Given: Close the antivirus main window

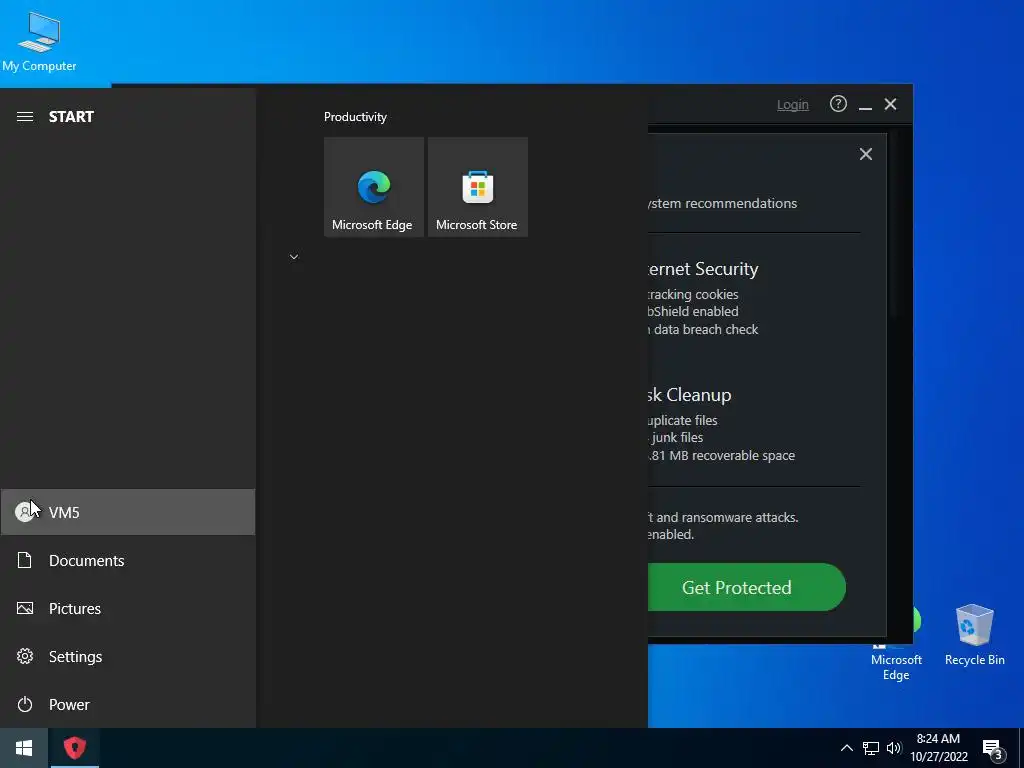Looking at the screenshot, I should point(890,104).
